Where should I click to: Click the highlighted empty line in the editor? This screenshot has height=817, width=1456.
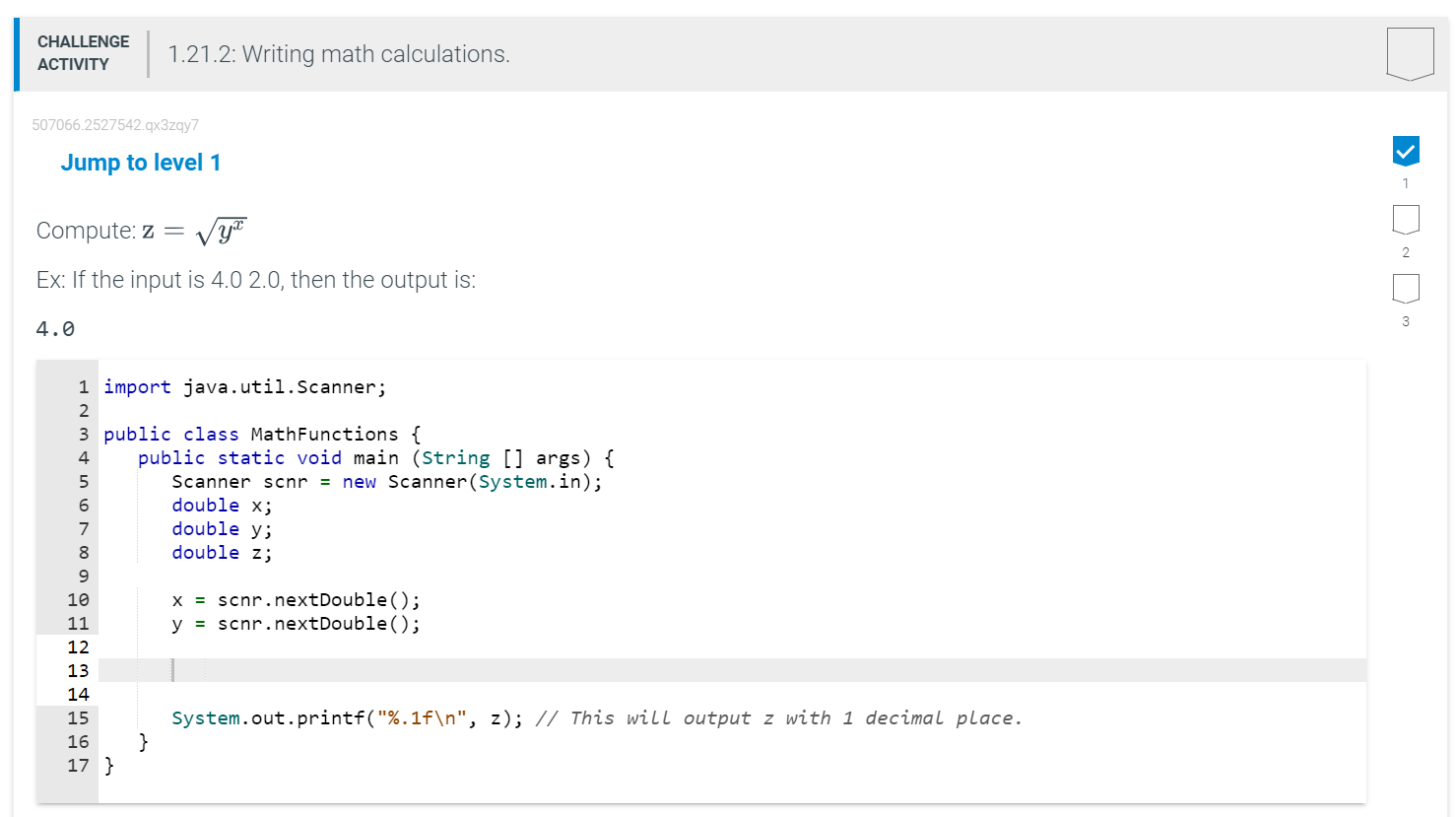click(394, 670)
